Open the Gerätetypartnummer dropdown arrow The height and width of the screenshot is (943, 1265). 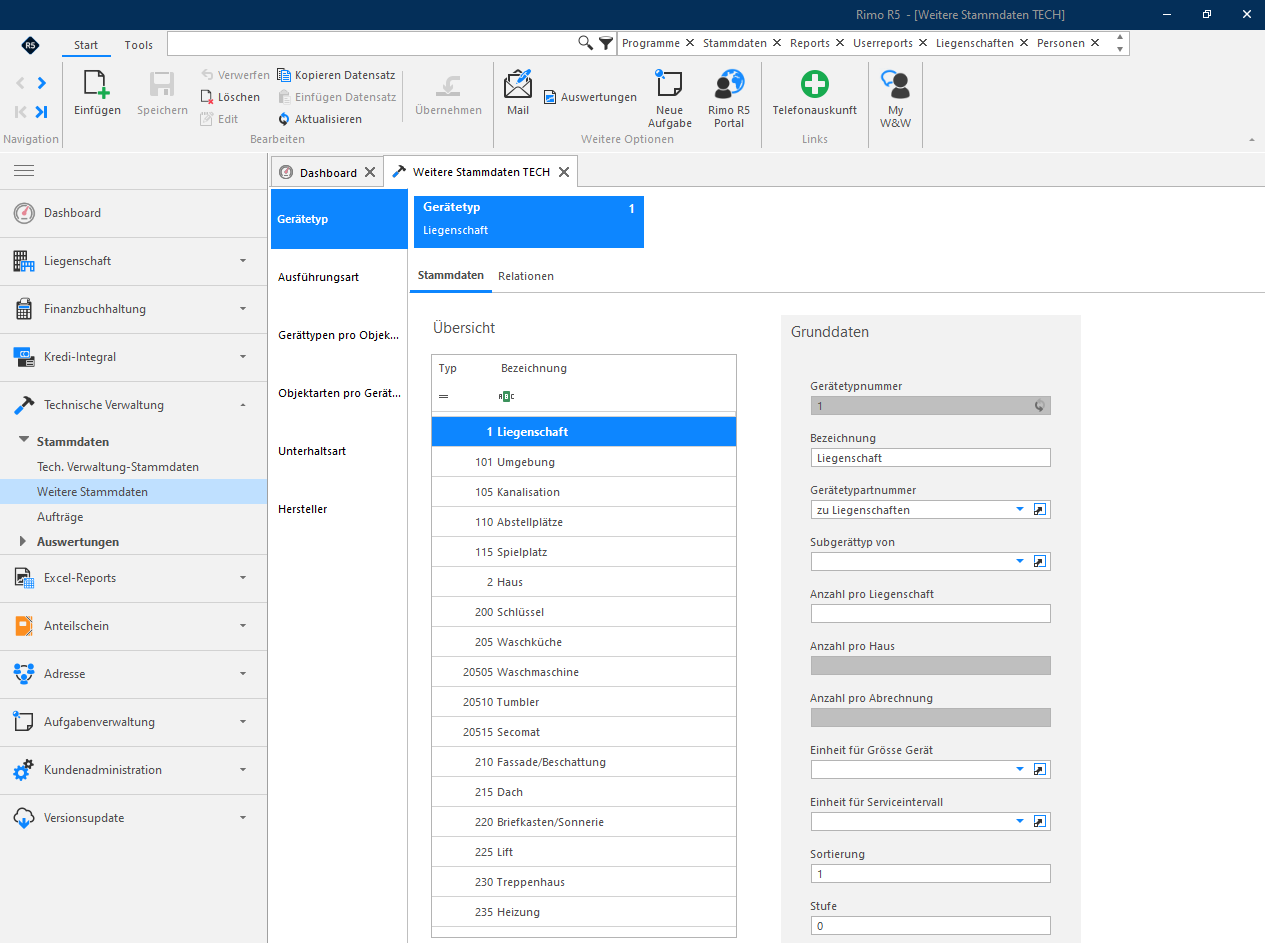(x=1020, y=510)
